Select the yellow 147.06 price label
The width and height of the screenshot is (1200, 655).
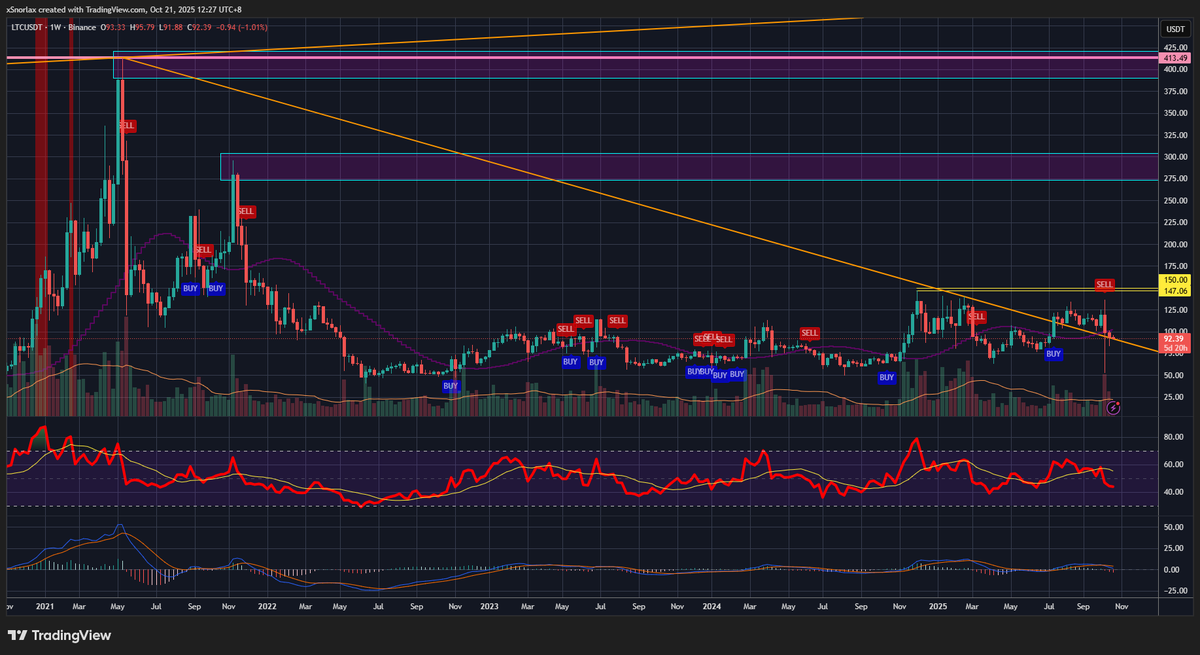click(1173, 290)
